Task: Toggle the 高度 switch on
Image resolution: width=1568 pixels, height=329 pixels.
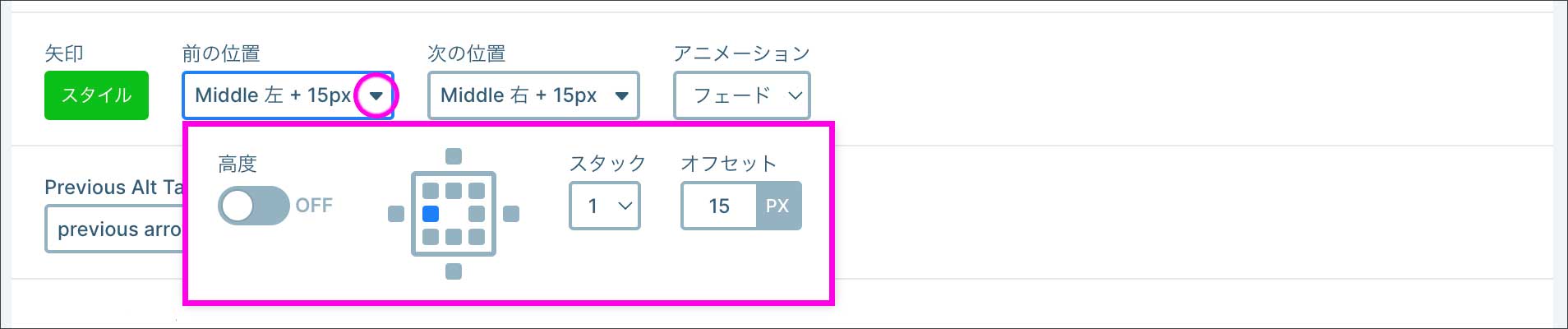Action: click(253, 206)
